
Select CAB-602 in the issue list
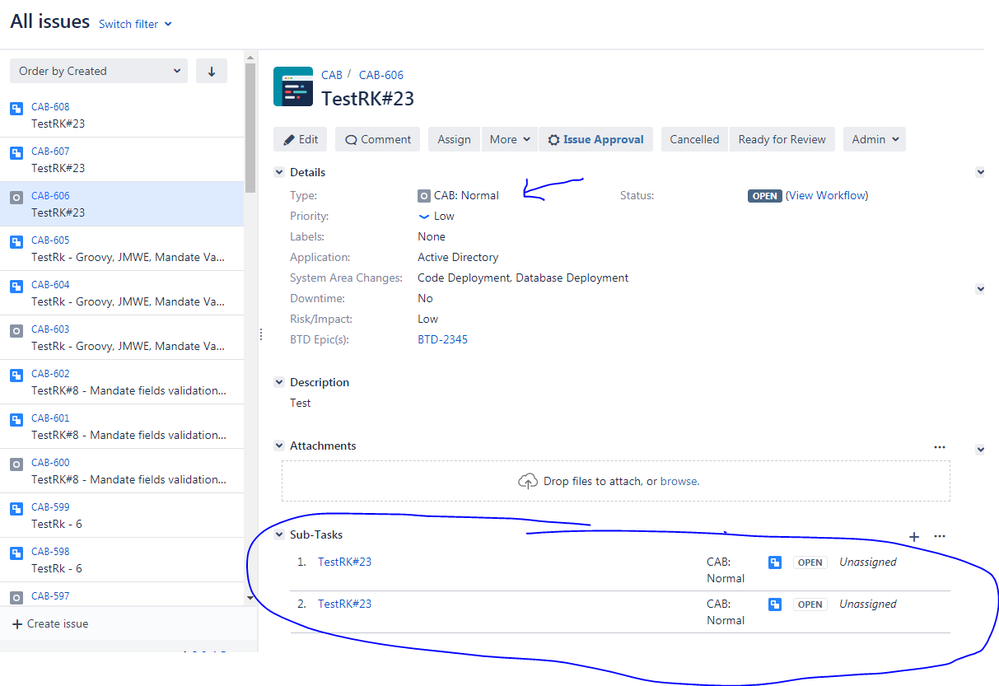(122, 382)
